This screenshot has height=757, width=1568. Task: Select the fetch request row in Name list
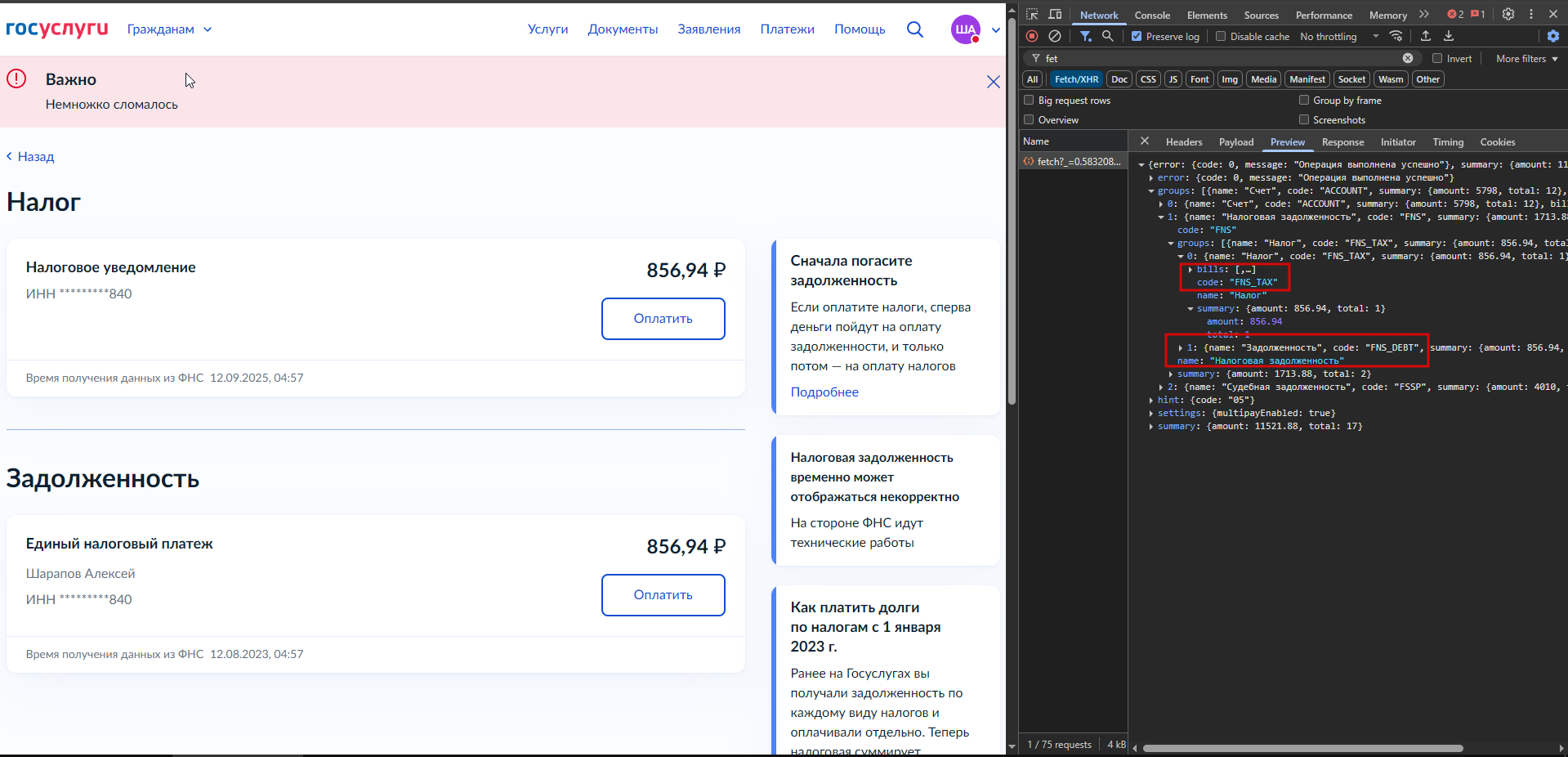click(x=1073, y=161)
